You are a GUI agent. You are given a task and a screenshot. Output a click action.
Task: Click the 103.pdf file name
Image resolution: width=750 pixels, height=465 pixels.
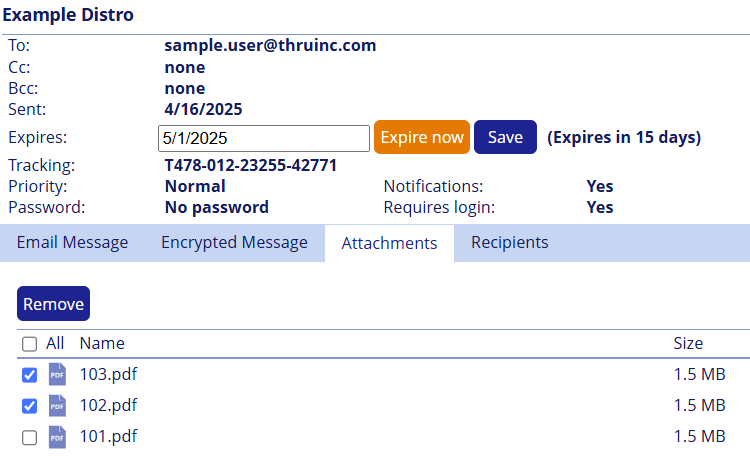point(108,375)
